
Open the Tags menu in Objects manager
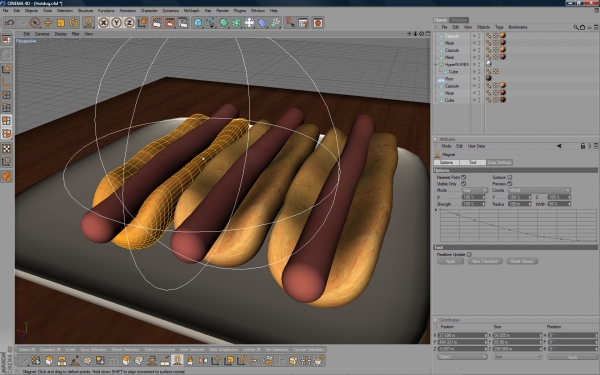[499, 27]
